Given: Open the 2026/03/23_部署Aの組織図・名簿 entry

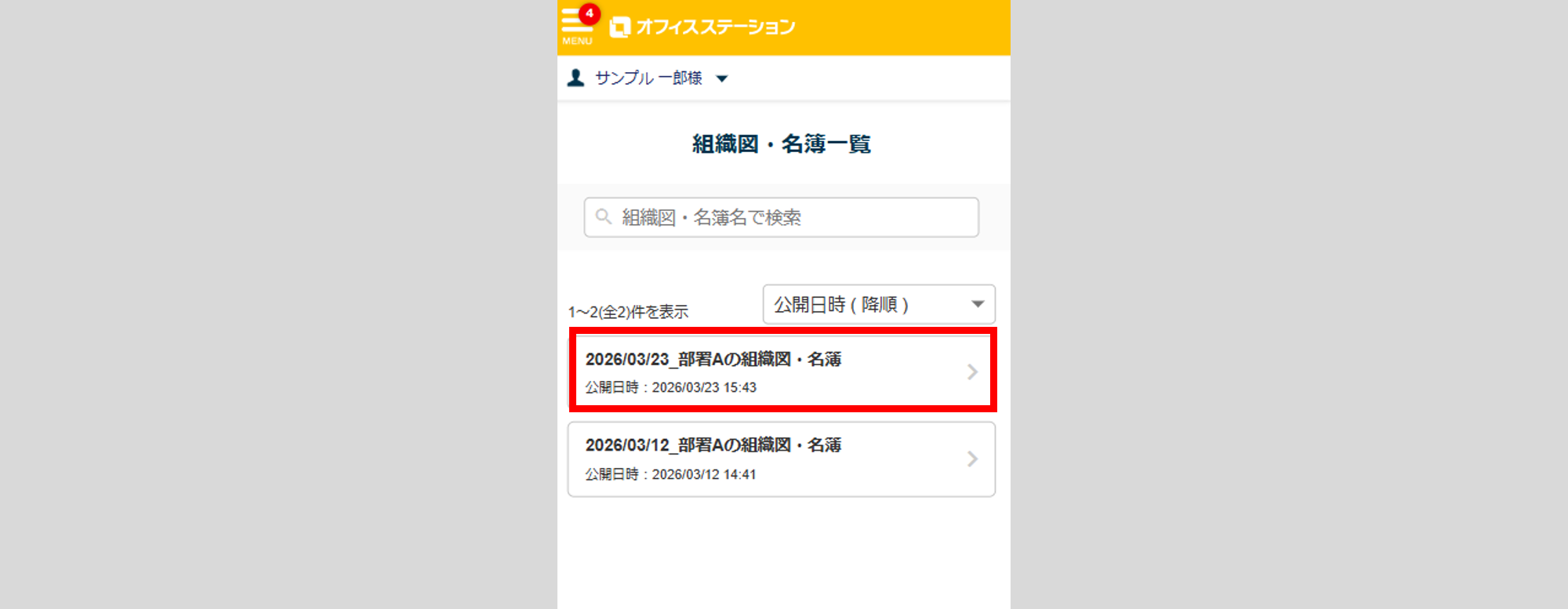Looking at the screenshot, I should click(713, 359).
